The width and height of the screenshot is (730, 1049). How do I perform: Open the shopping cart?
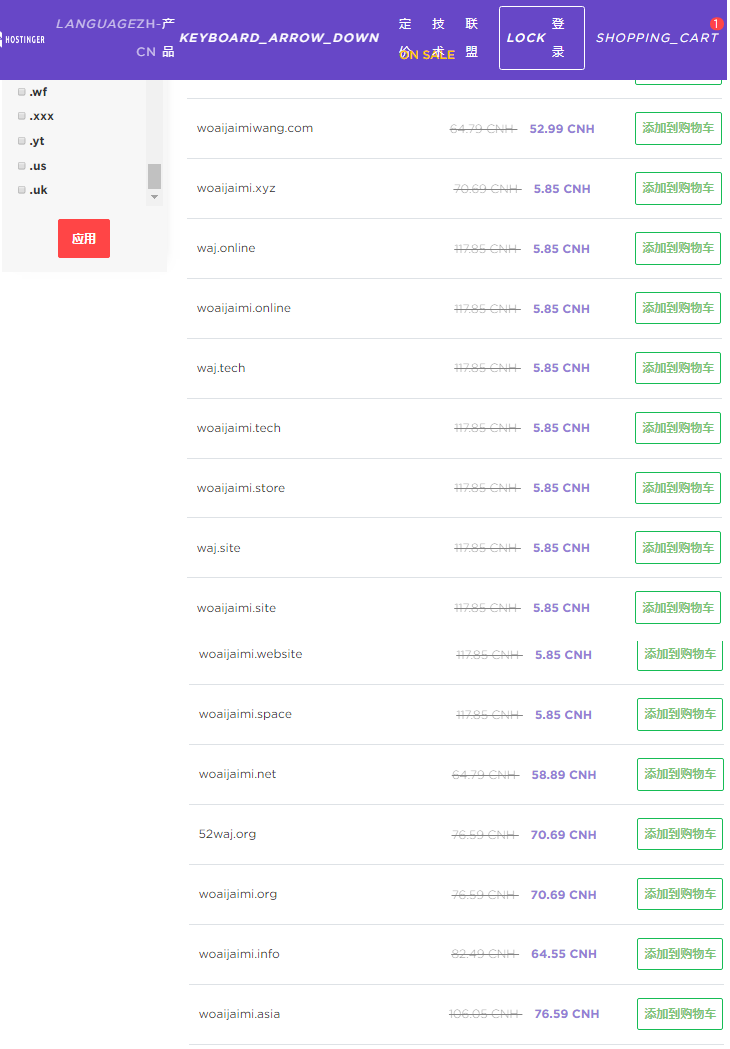coord(656,38)
